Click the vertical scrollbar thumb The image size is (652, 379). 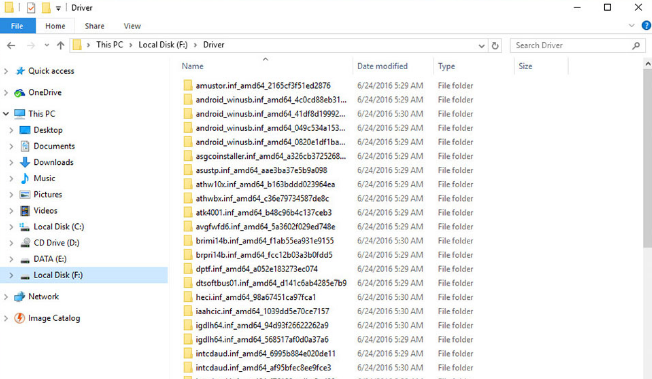pos(647,158)
